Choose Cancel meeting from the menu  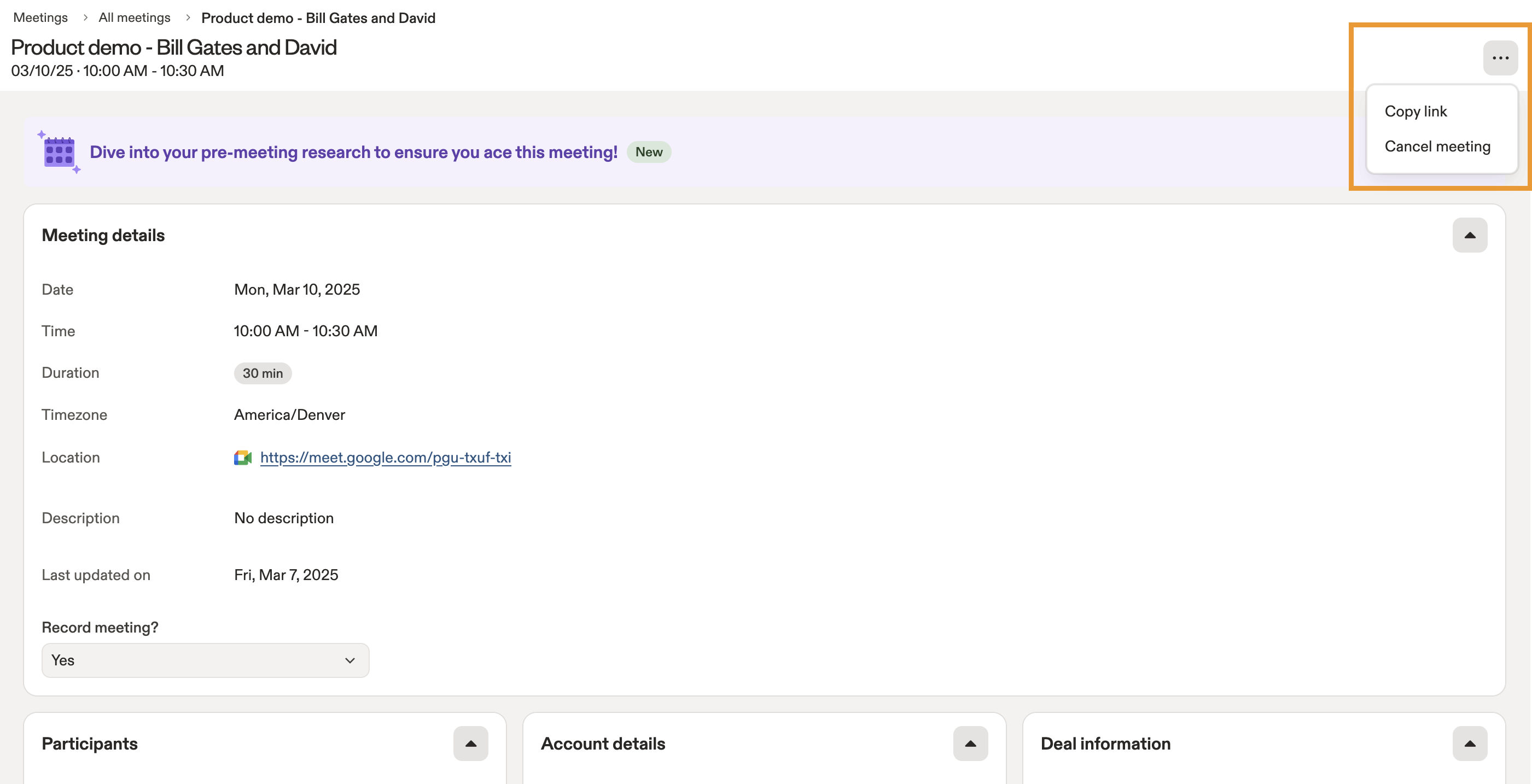1437,147
